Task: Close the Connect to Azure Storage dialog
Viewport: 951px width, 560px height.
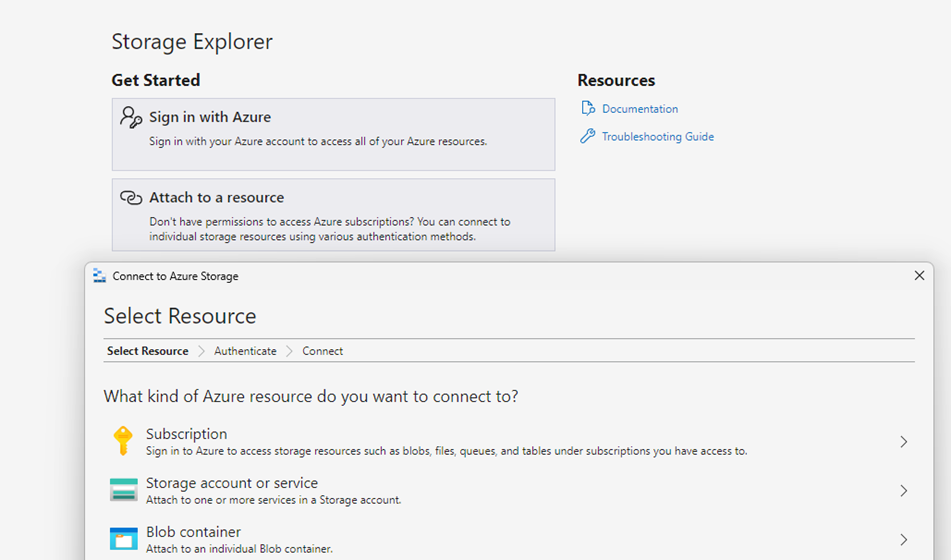Action: 919,276
